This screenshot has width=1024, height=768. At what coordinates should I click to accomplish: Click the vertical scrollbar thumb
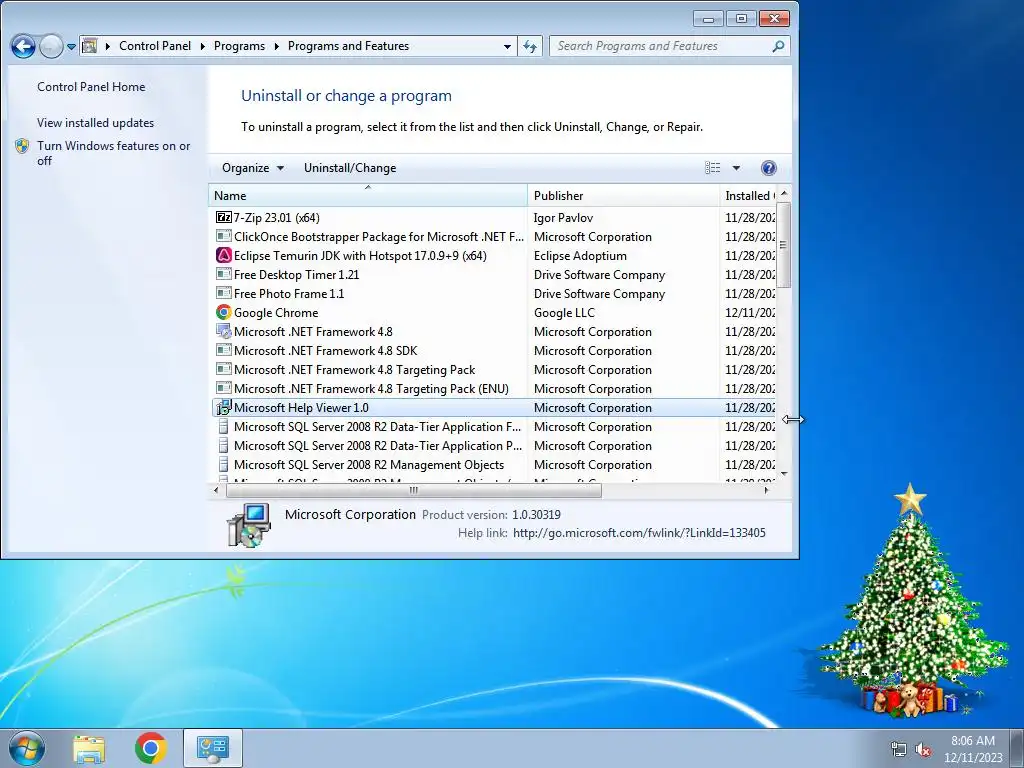click(x=784, y=244)
